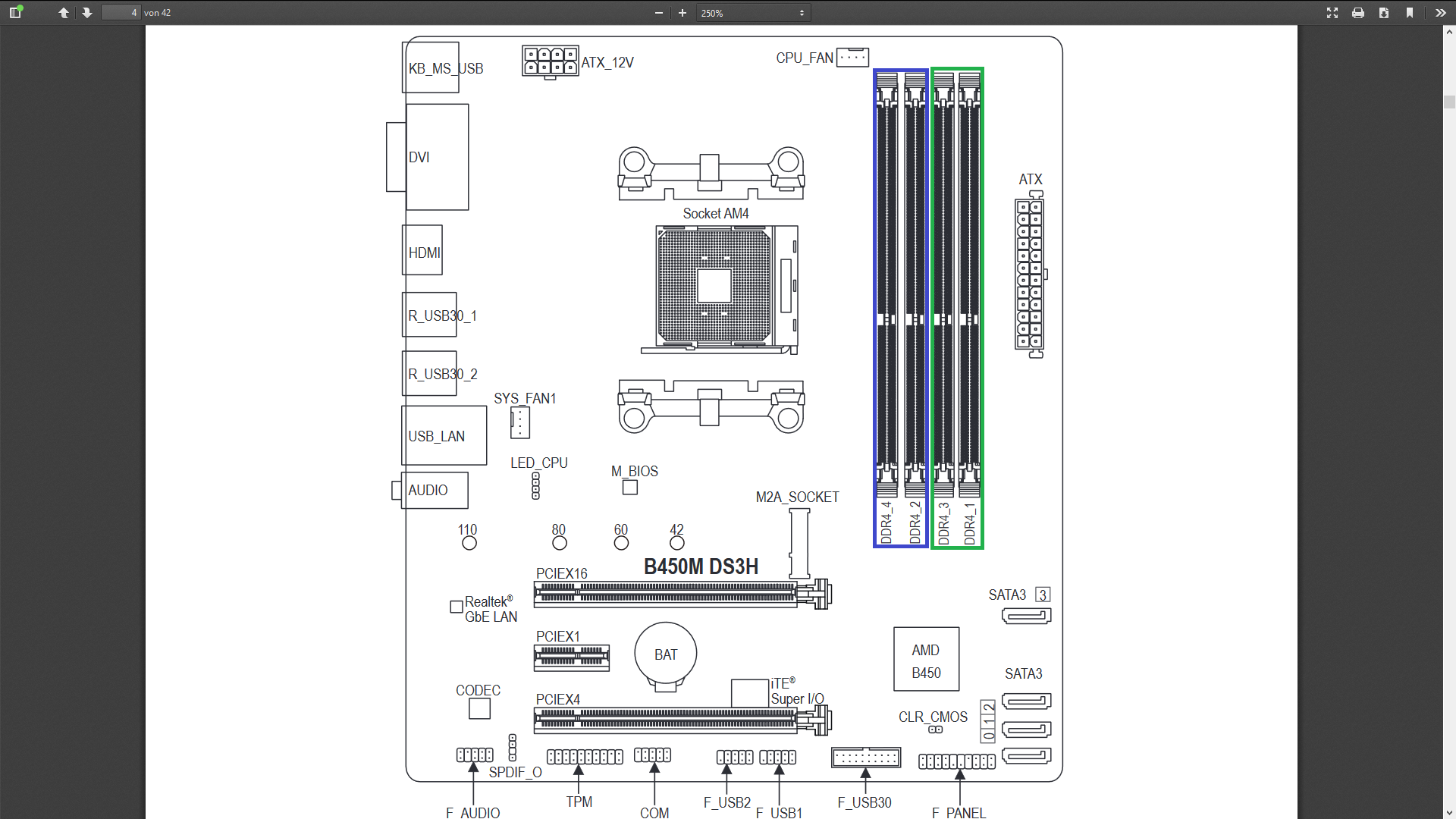Go to previous page arrow
This screenshot has width=1456, height=819.
pos(64,12)
